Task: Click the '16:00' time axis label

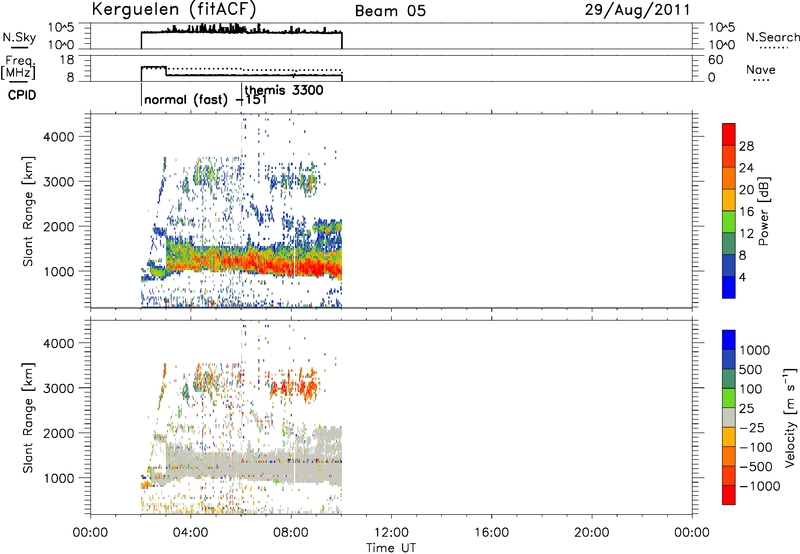Action: tap(491, 533)
